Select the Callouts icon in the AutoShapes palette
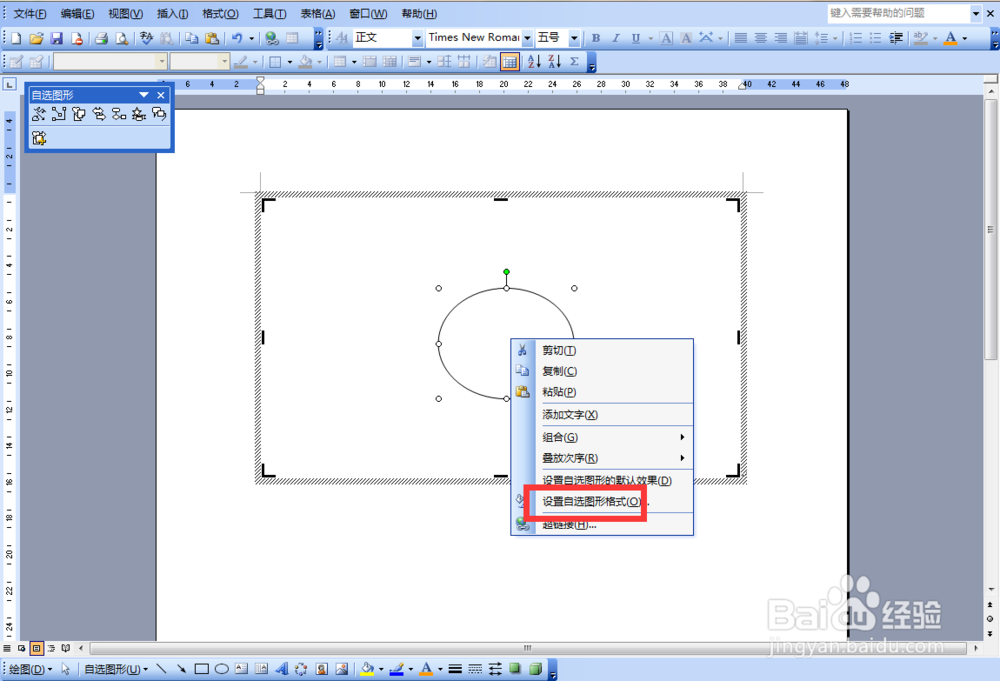This screenshot has height=681, width=1000. point(158,114)
